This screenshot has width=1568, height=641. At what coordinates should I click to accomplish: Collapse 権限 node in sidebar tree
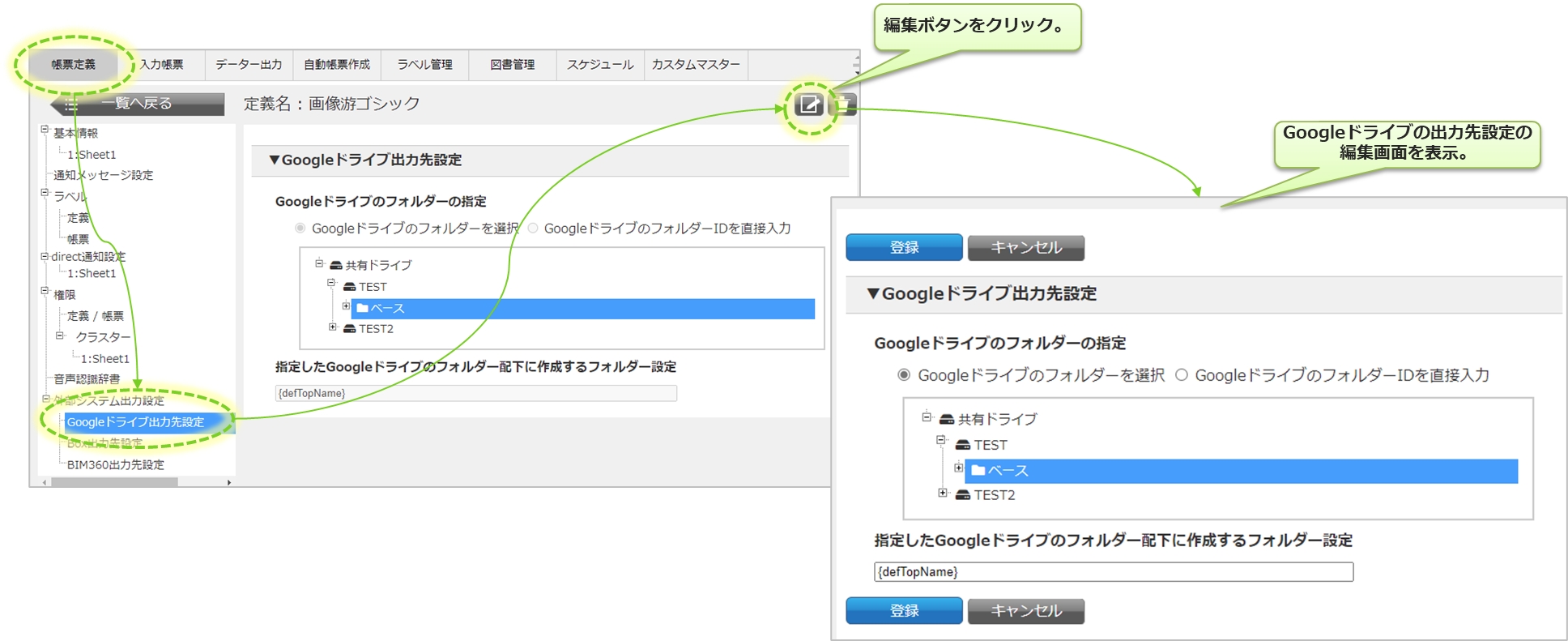[x=45, y=291]
